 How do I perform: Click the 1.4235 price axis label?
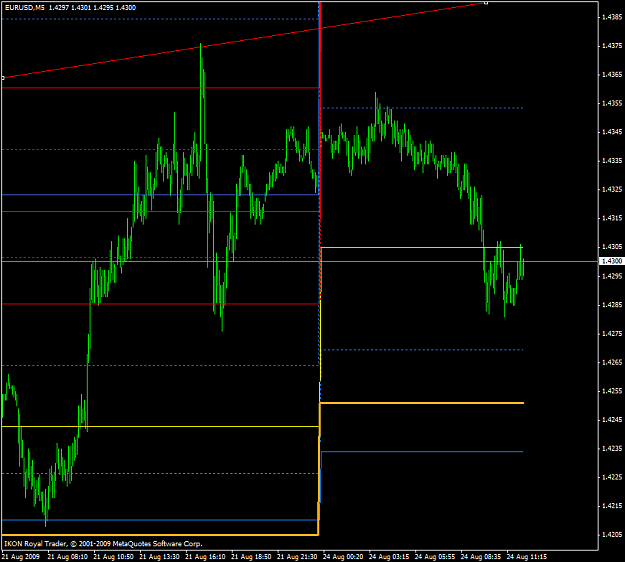[612, 448]
